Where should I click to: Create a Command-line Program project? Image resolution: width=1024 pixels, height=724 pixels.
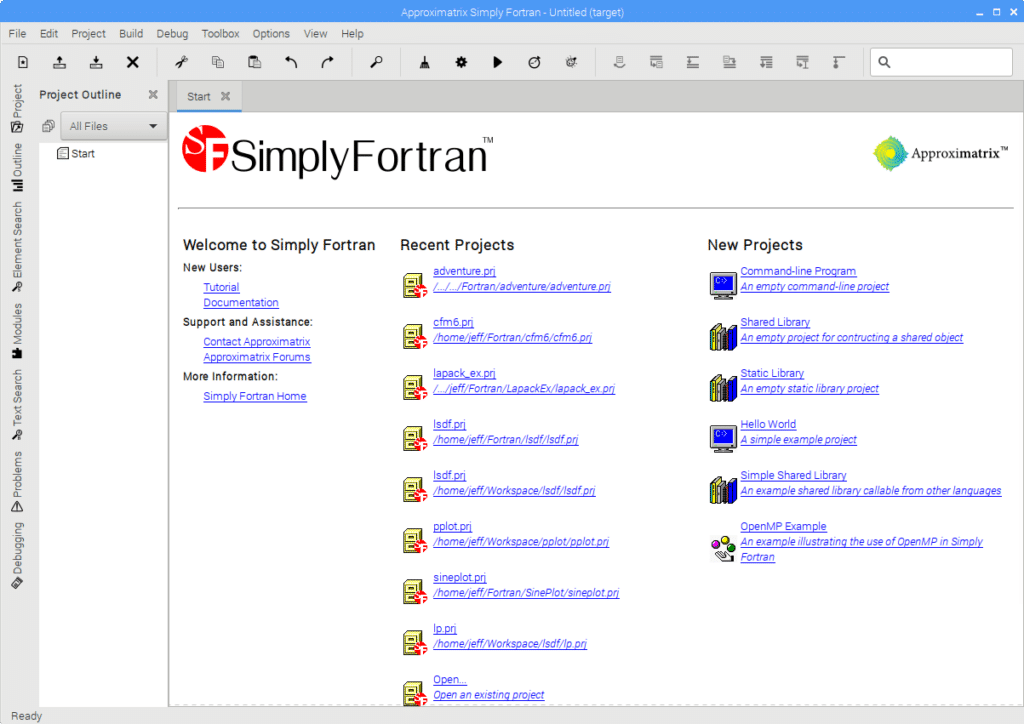tap(798, 271)
